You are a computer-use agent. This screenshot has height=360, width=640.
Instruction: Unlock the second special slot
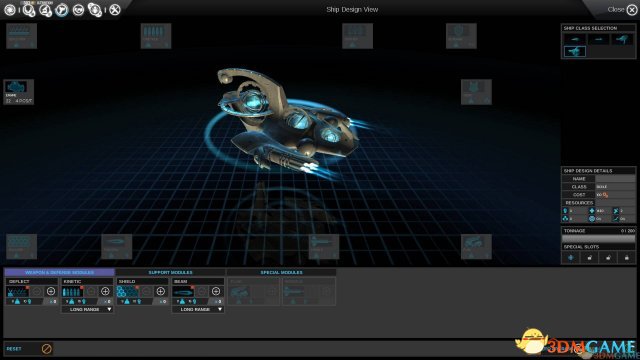coord(589,258)
